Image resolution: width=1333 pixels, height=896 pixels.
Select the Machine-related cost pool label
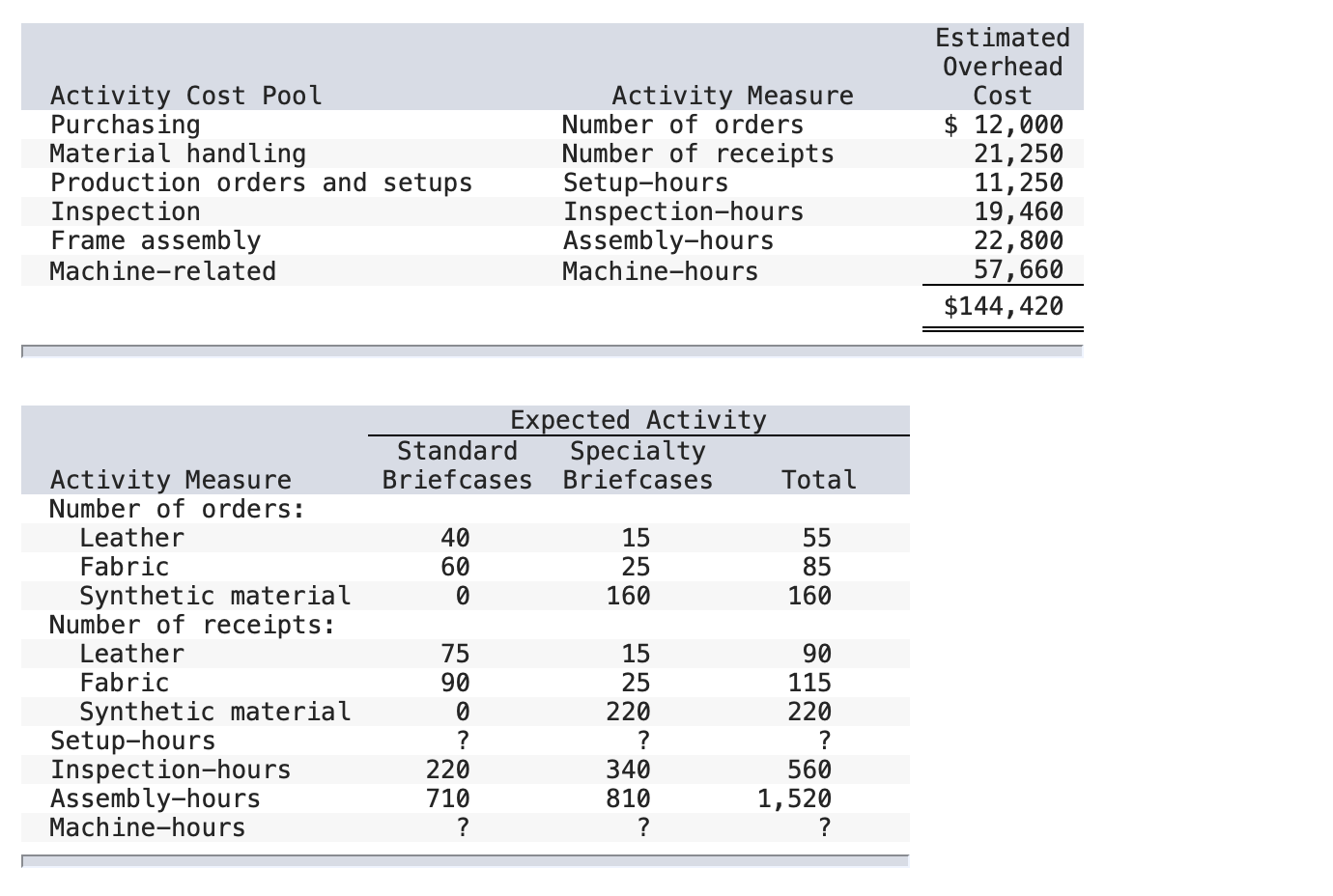(163, 271)
